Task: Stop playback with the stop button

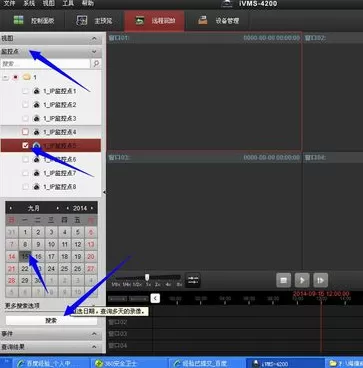Action: [x=284, y=280]
